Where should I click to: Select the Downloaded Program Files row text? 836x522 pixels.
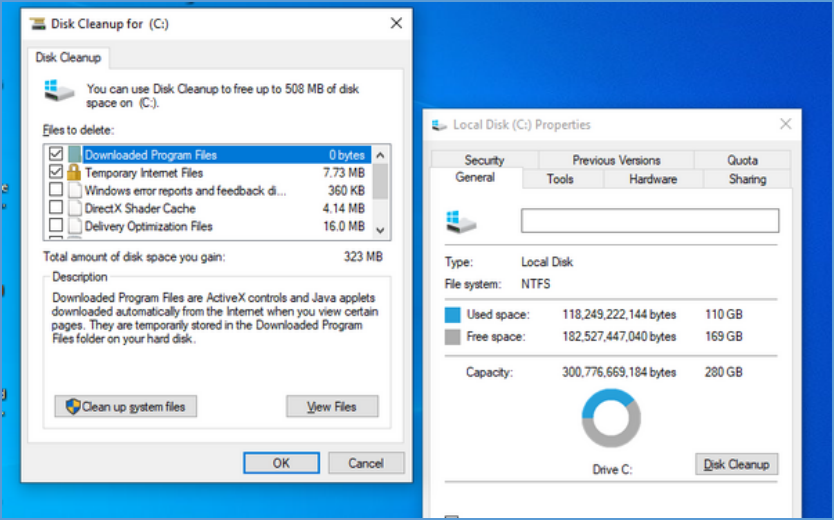151,155
